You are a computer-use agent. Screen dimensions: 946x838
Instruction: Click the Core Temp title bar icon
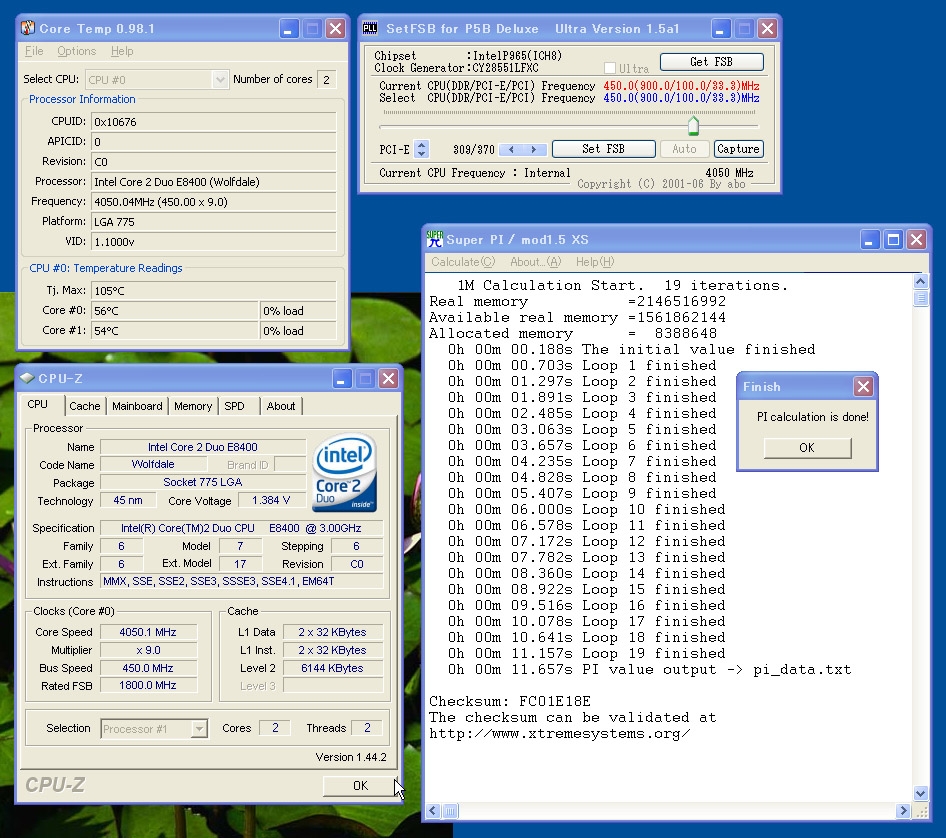point(29,28)
